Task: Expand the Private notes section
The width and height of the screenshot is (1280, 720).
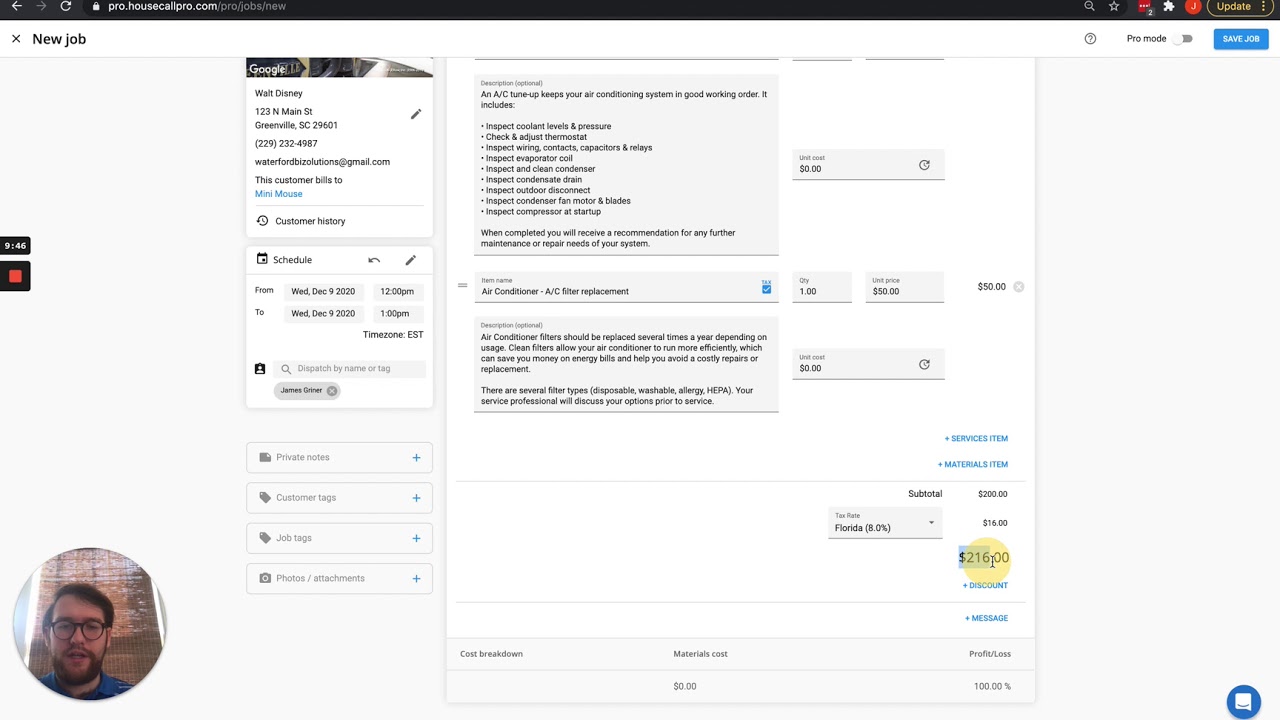Action: pos(339,457)
